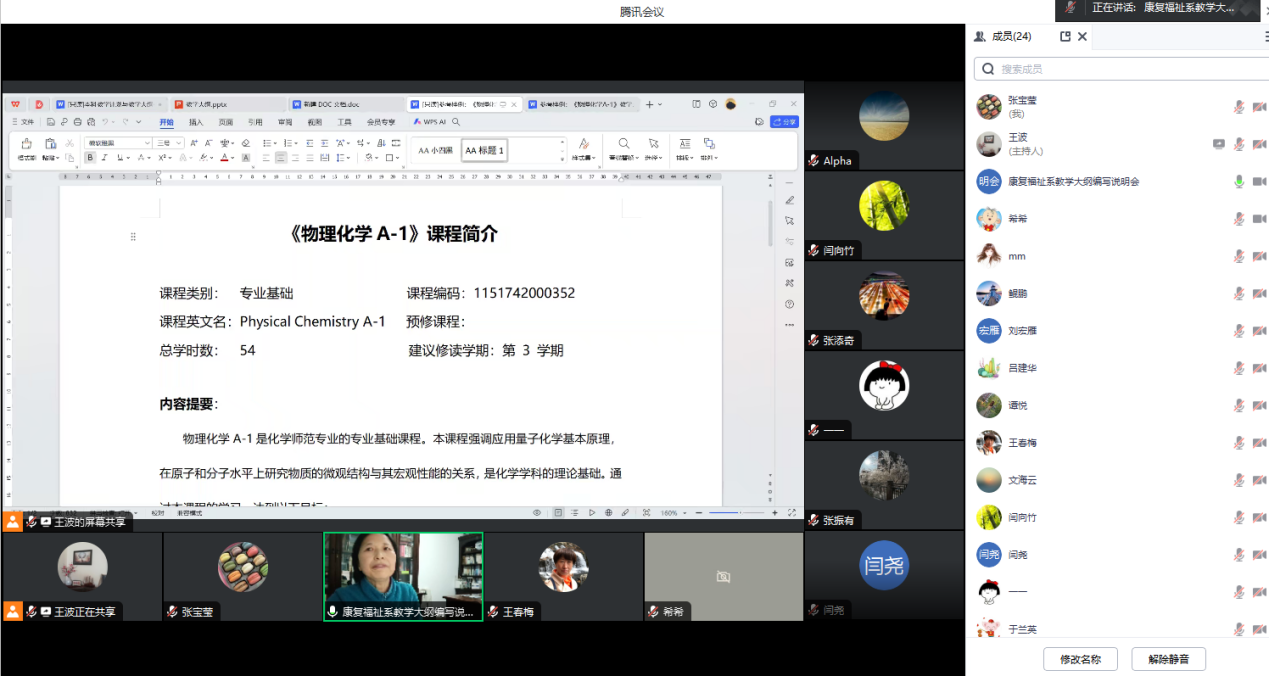Toggle 王波's microphone in member list
Image resolution: width=1269 pixels, height=676 pixels.
[1239, 144]
